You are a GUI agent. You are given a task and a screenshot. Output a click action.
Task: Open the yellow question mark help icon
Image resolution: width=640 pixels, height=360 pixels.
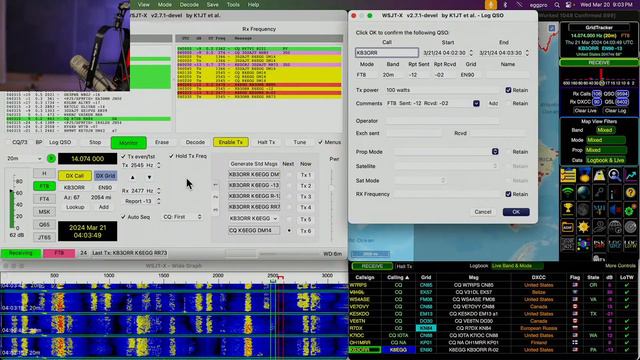click(x=631, y=193)
